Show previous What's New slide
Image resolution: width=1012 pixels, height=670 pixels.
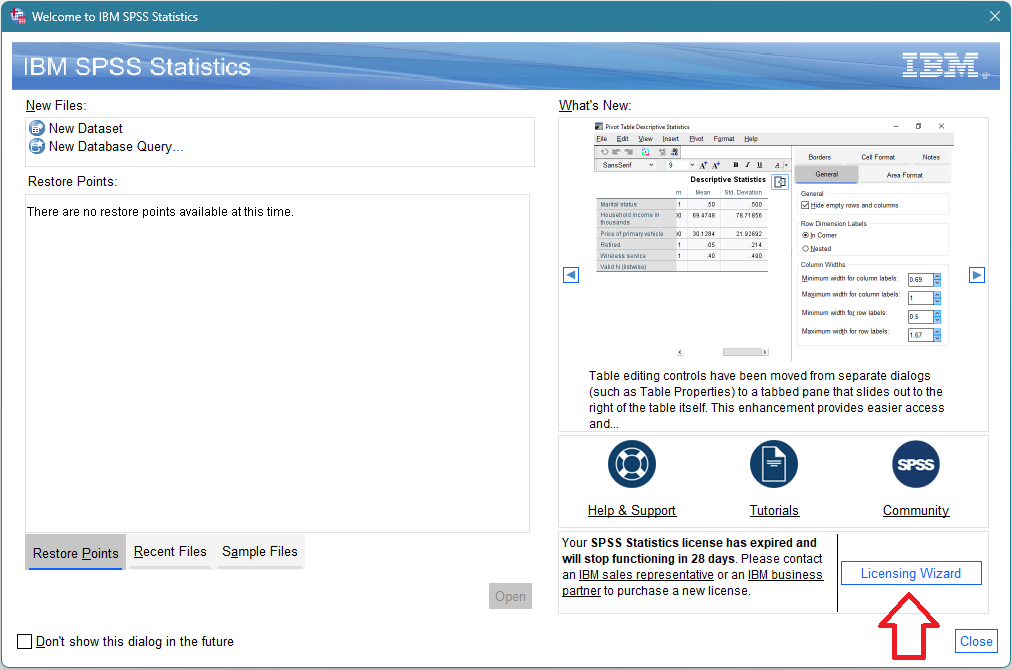pyautogui.click(x=571, y=275)
